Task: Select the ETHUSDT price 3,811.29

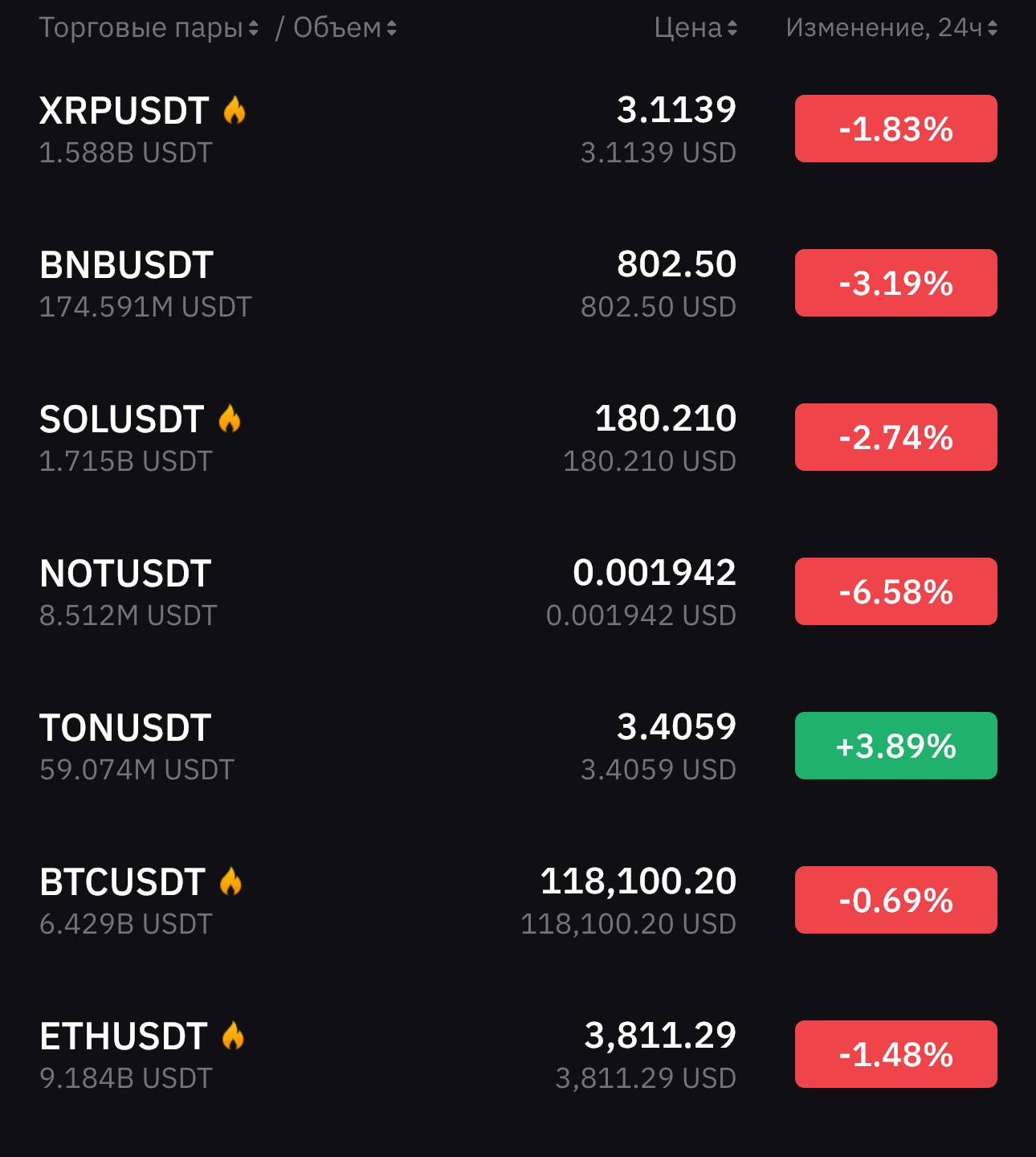Action: (660, 1036)
